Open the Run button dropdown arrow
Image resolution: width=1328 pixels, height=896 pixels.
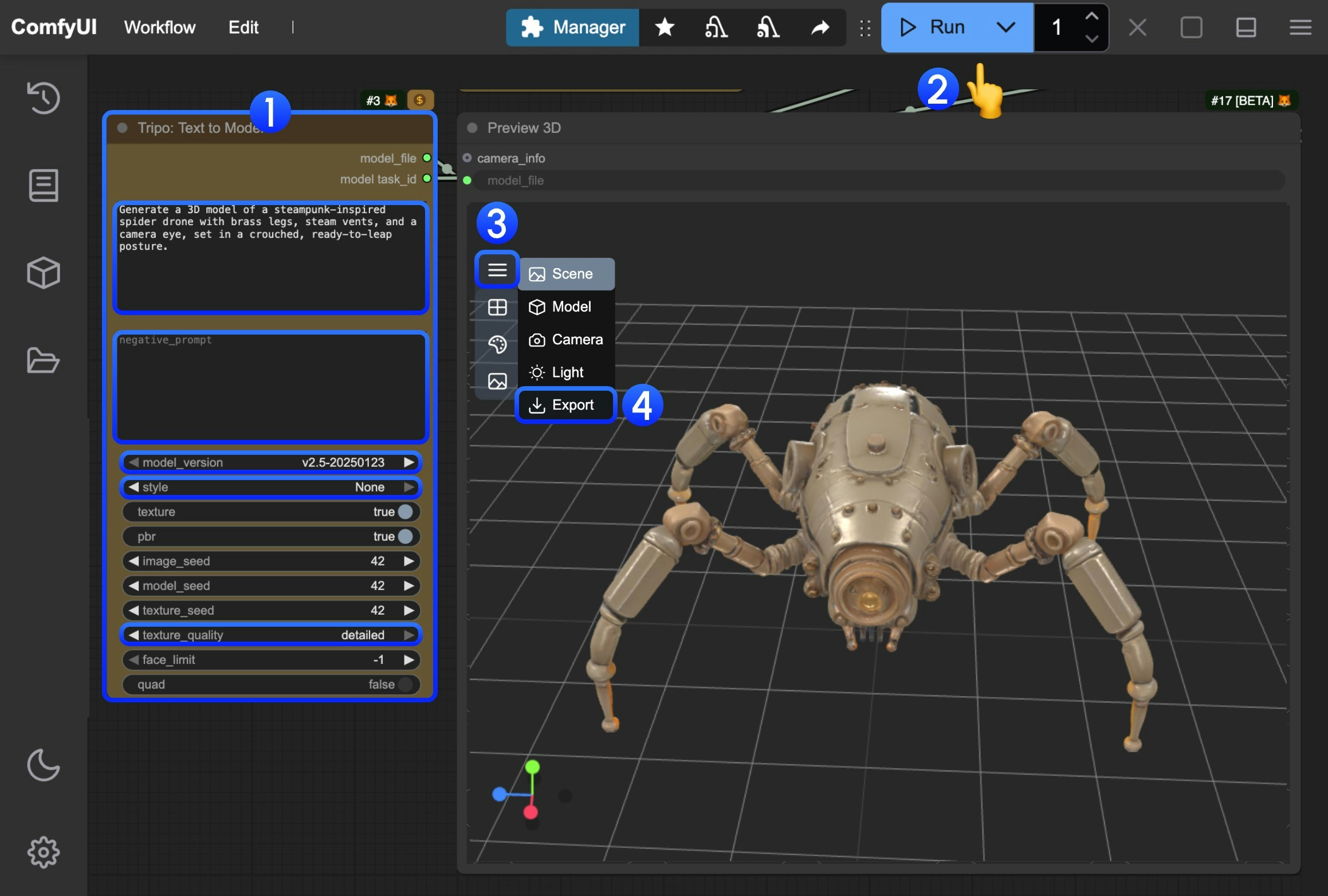(x=1005, y=27)
